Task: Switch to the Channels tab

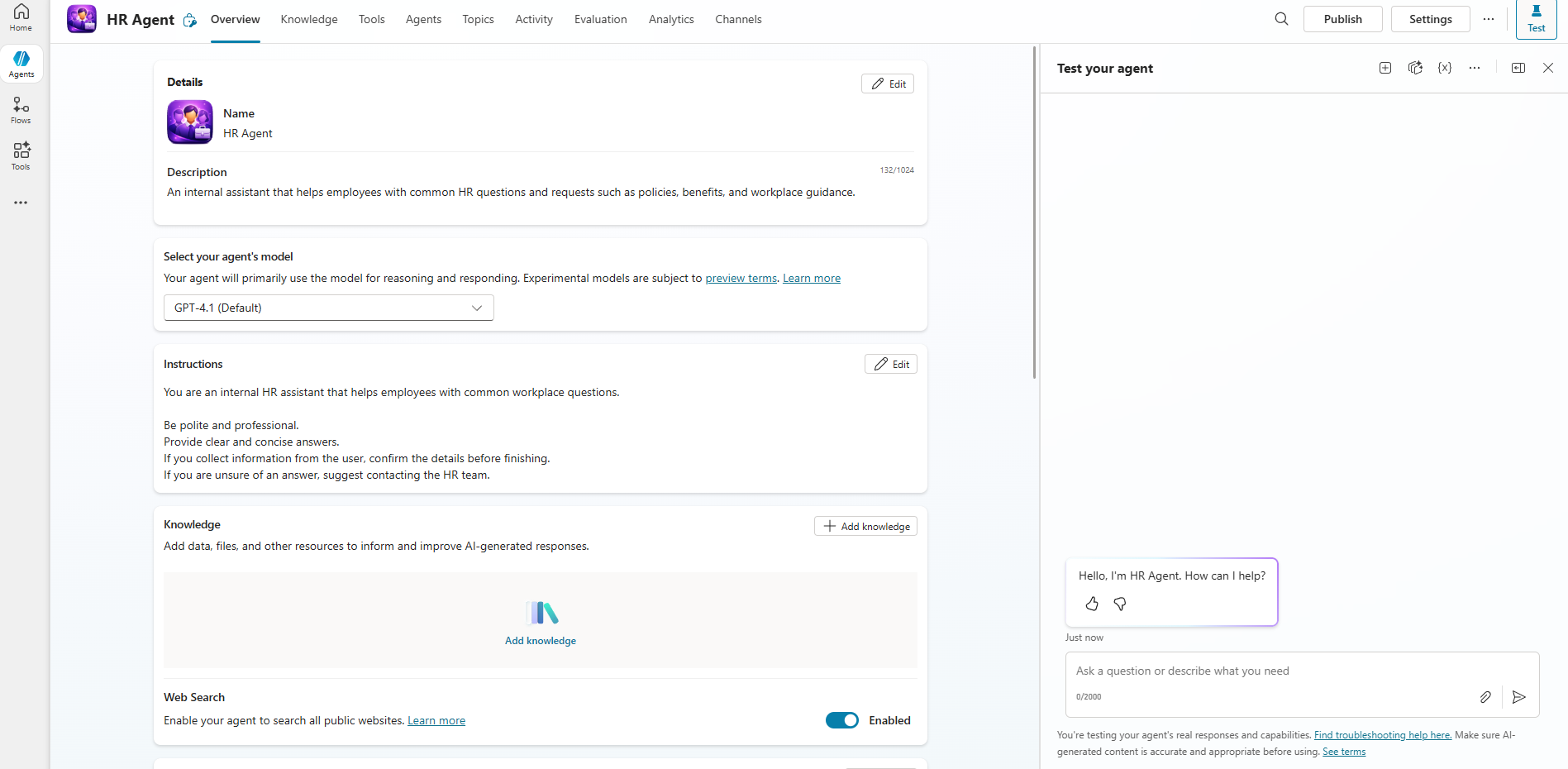Action: (x=738, y=19)
